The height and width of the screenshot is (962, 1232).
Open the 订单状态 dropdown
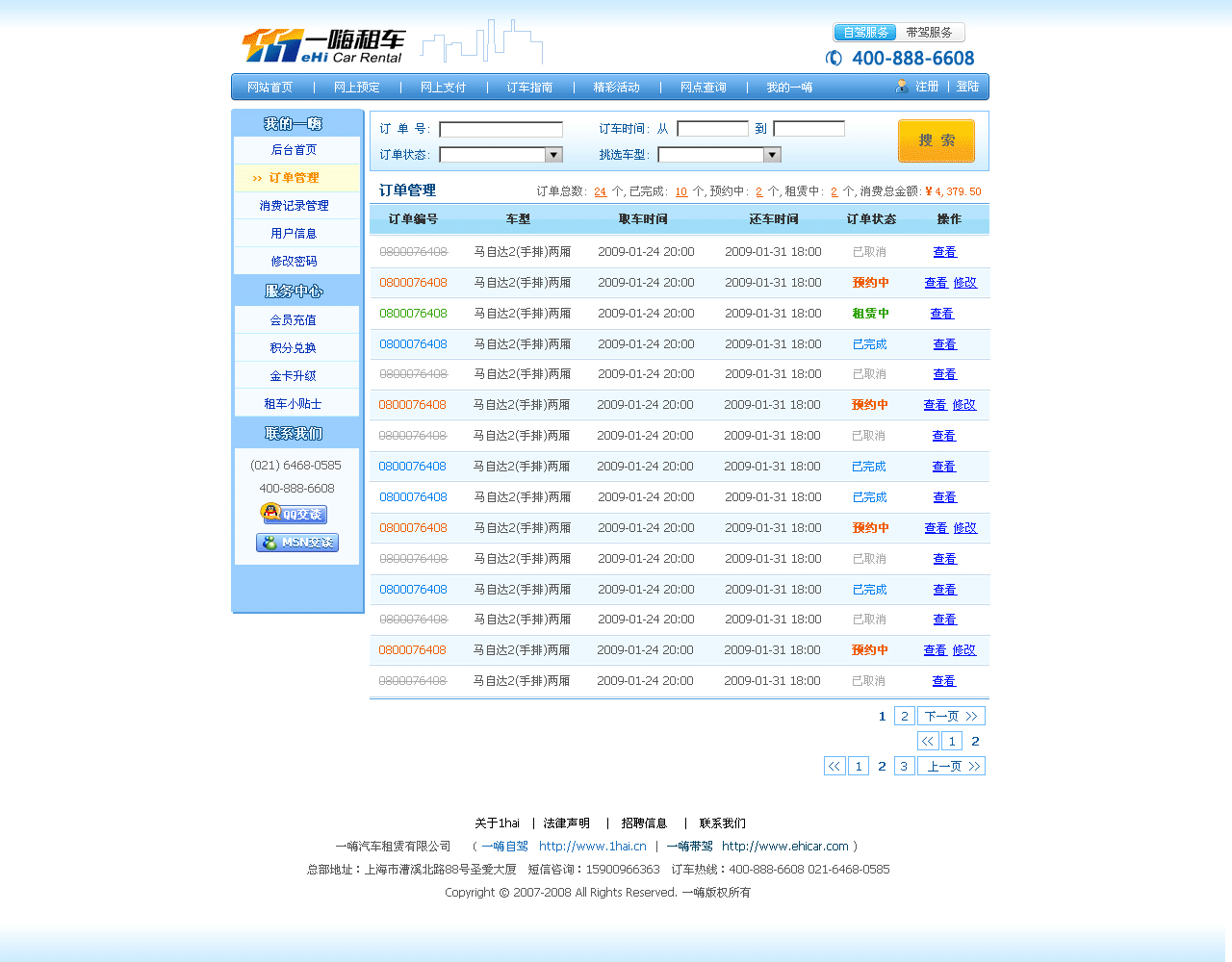tap(500, 155)
